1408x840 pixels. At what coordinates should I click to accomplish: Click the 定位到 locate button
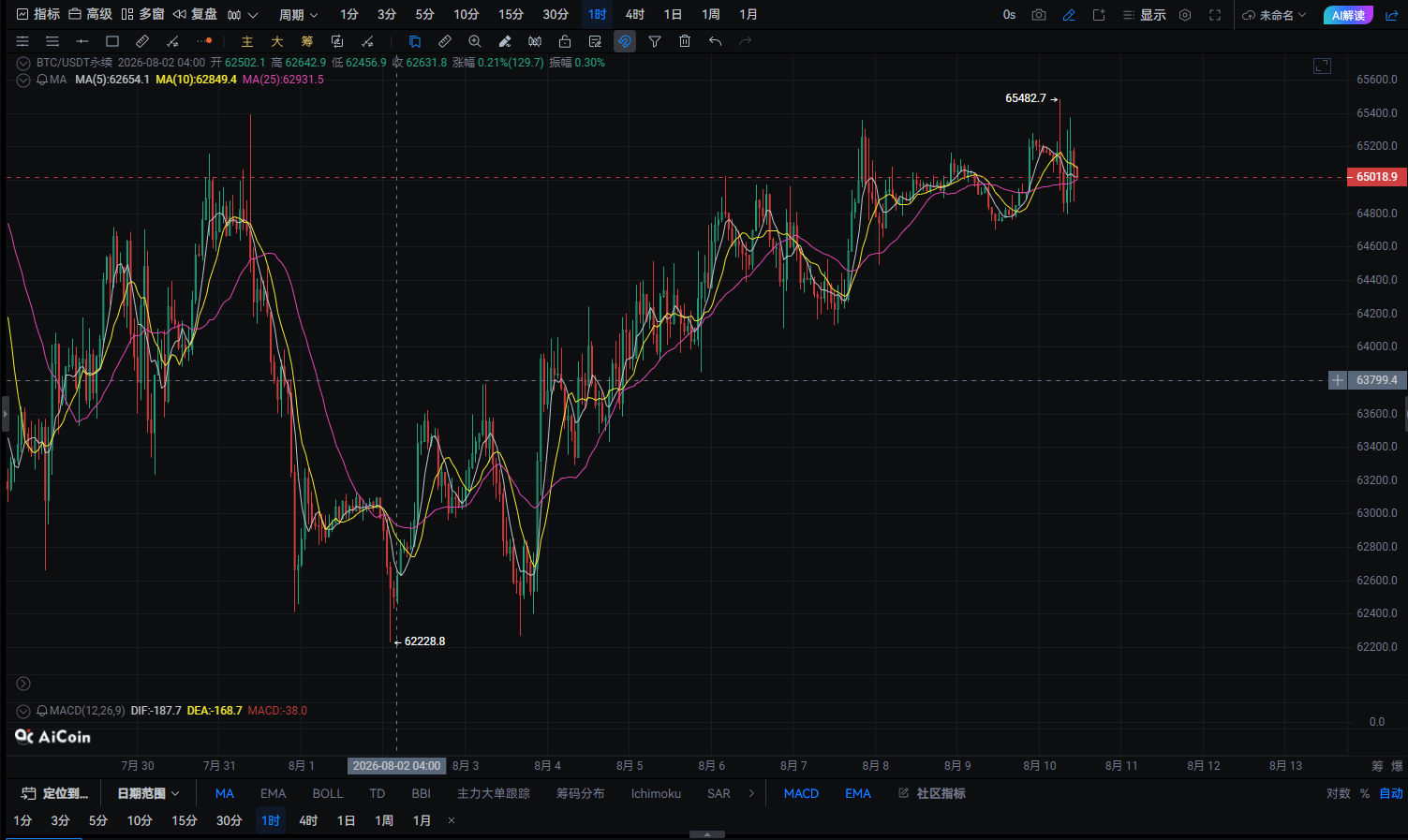pos(54,793)
